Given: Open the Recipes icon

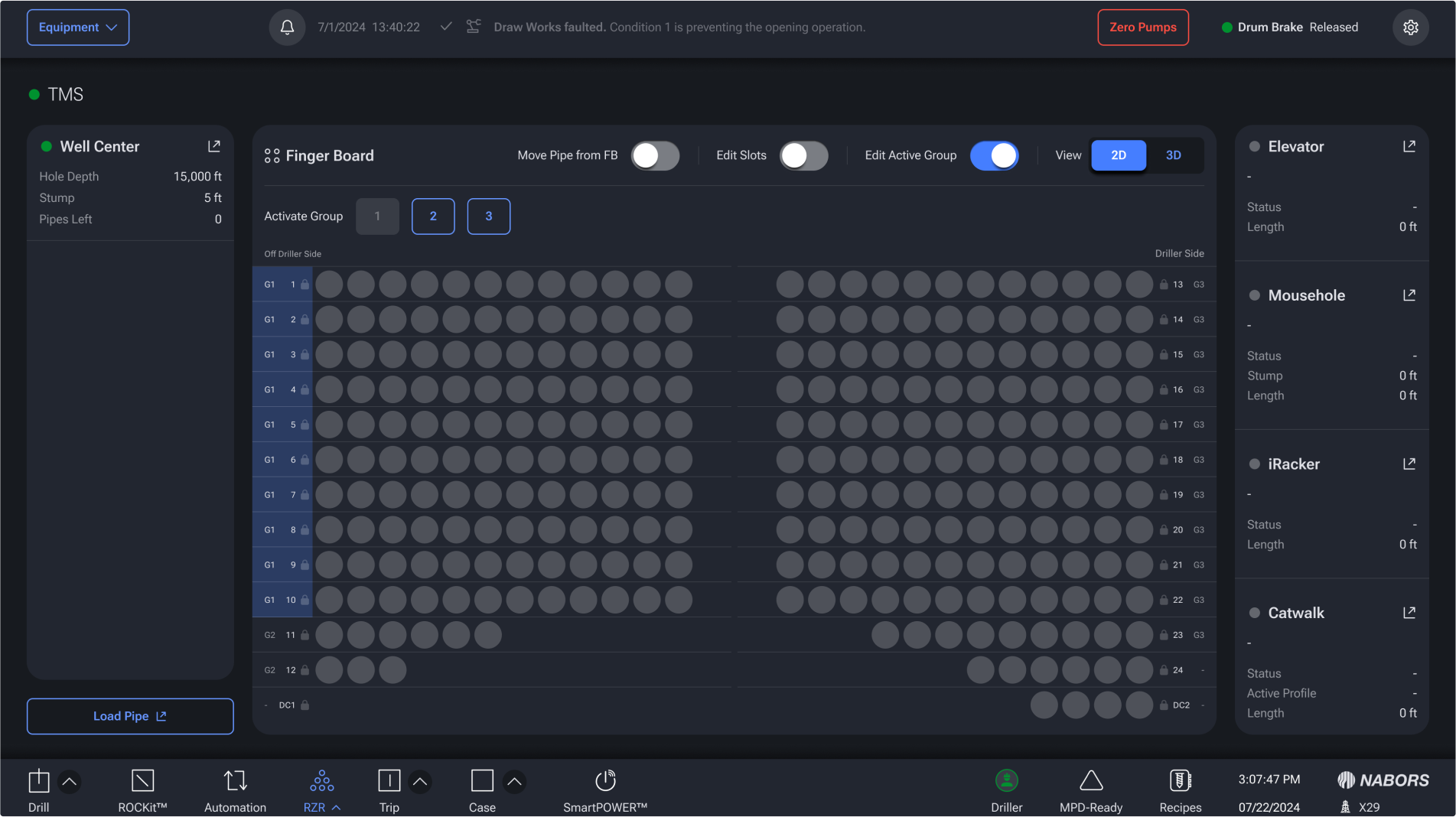Looking at the screenshot, I should [1181, 781].
